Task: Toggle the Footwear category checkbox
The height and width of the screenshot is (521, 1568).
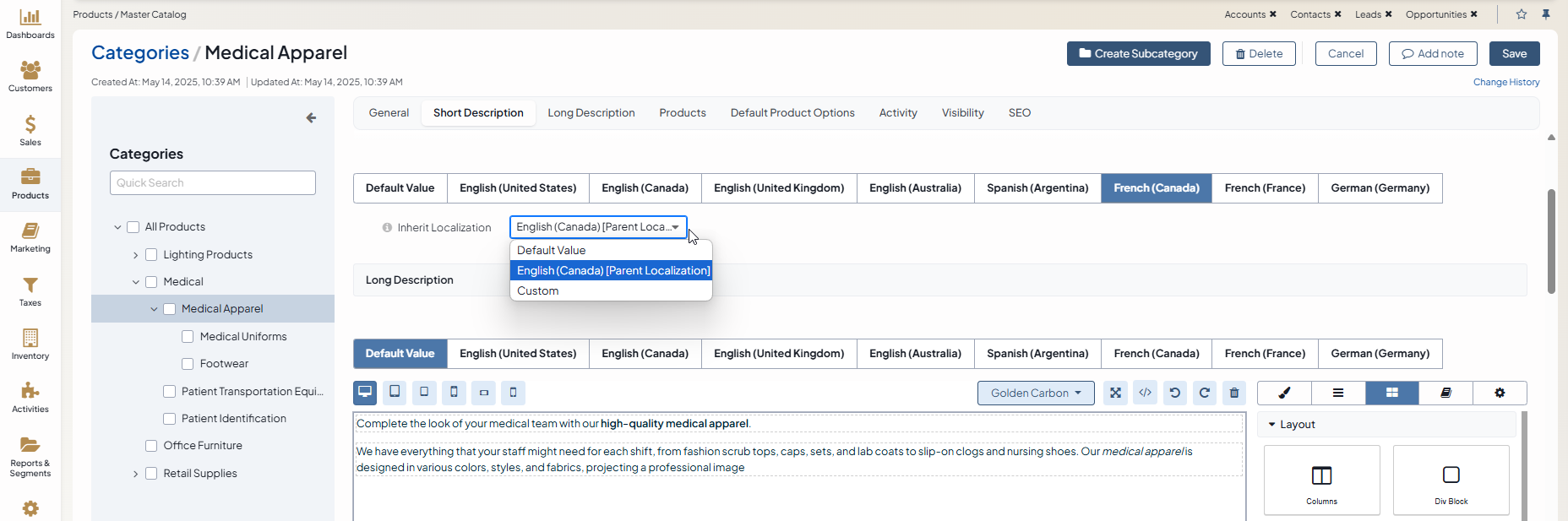Action: pos(188,364)
